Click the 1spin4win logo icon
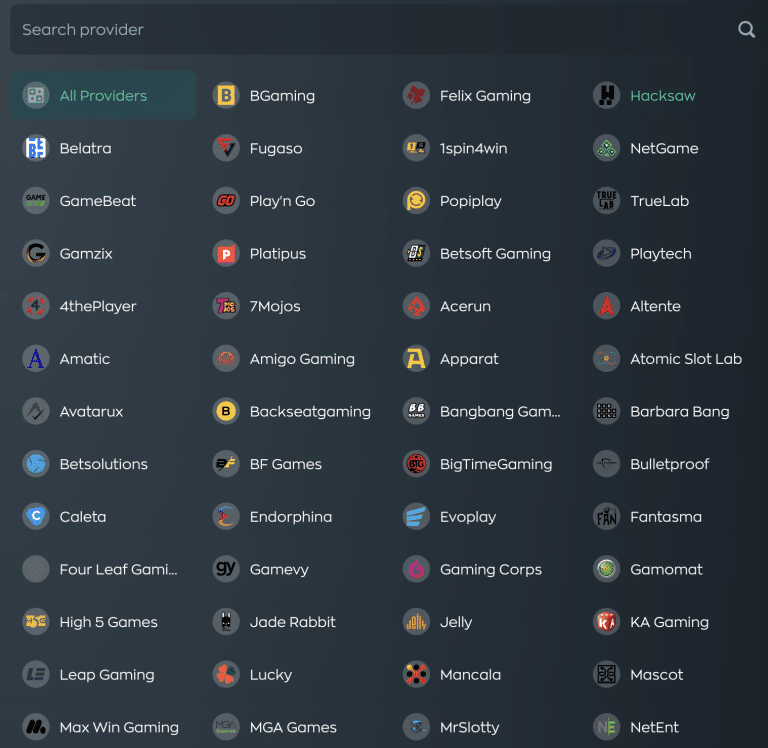The image size is (768, 748). [416, 148]
